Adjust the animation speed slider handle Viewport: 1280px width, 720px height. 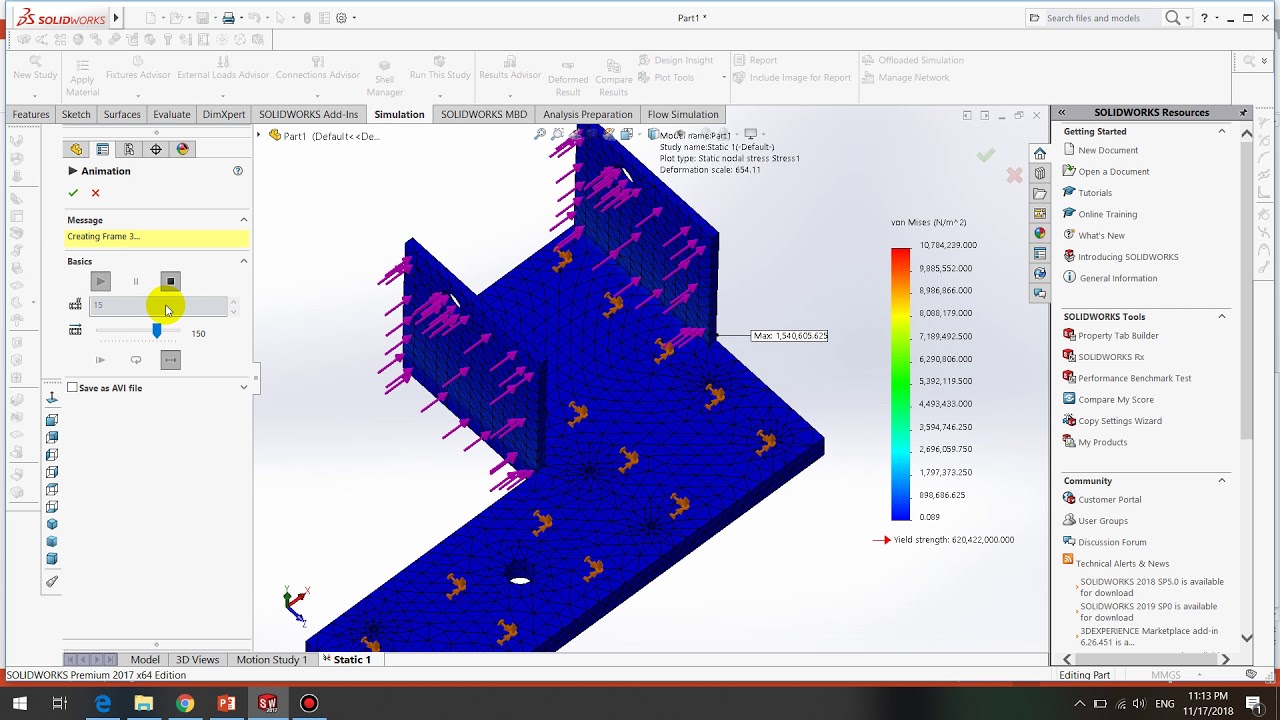pos(157,331)
